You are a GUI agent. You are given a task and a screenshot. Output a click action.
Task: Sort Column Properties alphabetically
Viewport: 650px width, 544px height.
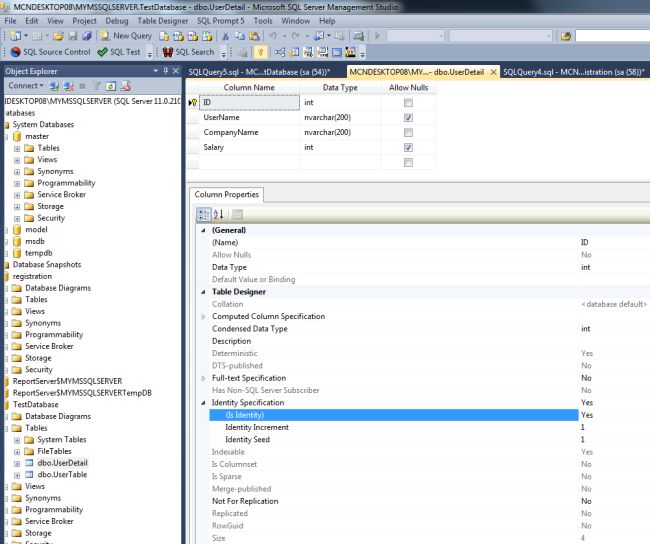point(218,214)
